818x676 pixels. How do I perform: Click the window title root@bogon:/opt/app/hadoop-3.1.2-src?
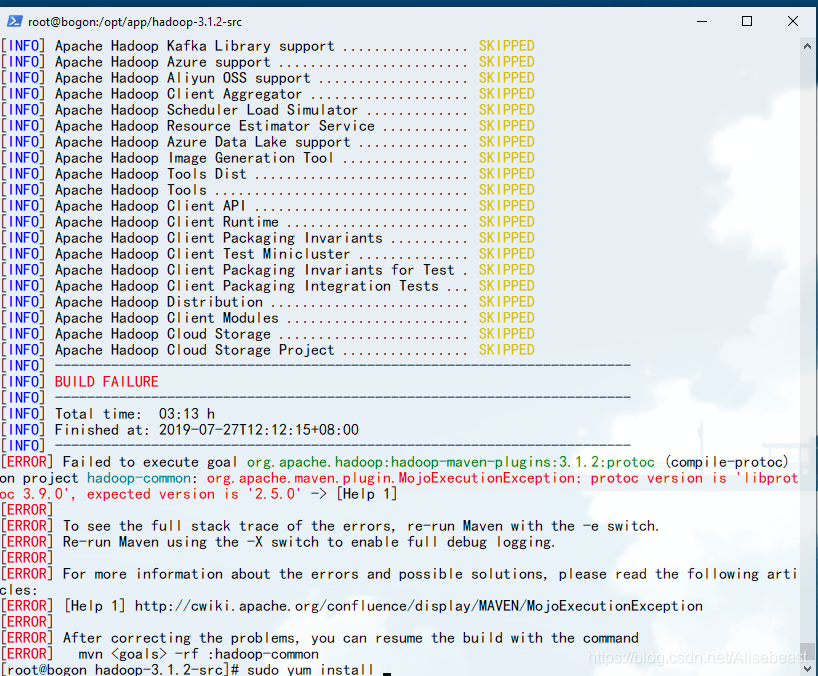[x=135, y=22]
